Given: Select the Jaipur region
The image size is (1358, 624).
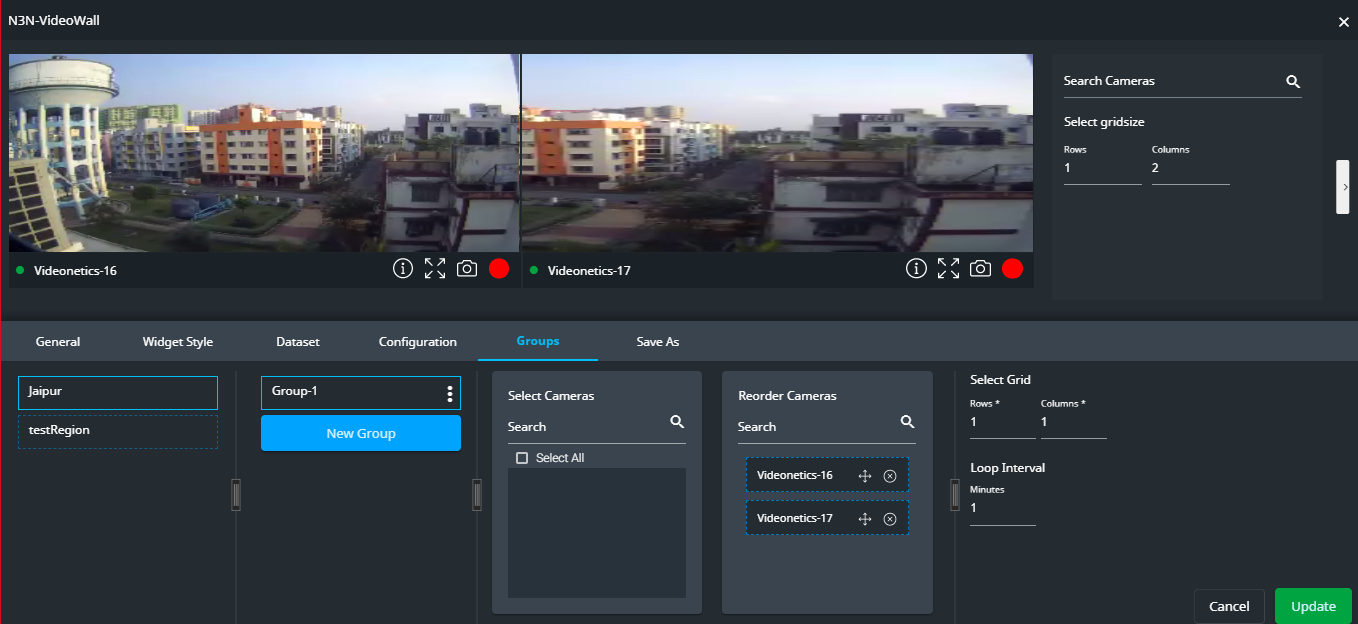Looking at the screenshot, I should point(118,393).
